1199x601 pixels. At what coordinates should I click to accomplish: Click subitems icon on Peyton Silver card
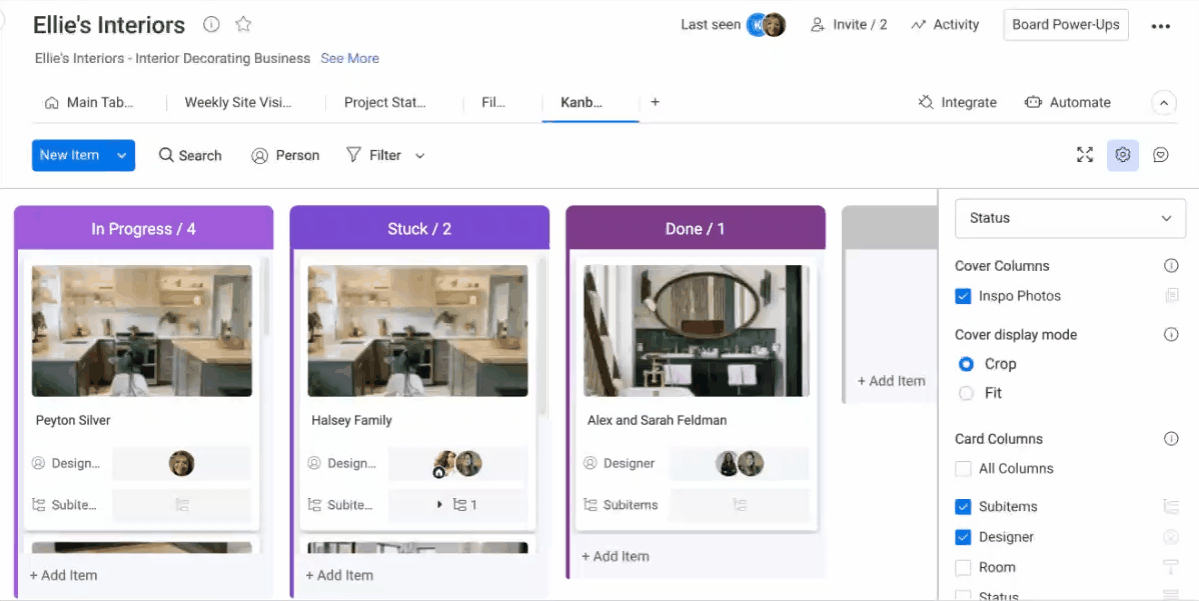point(182,505)
